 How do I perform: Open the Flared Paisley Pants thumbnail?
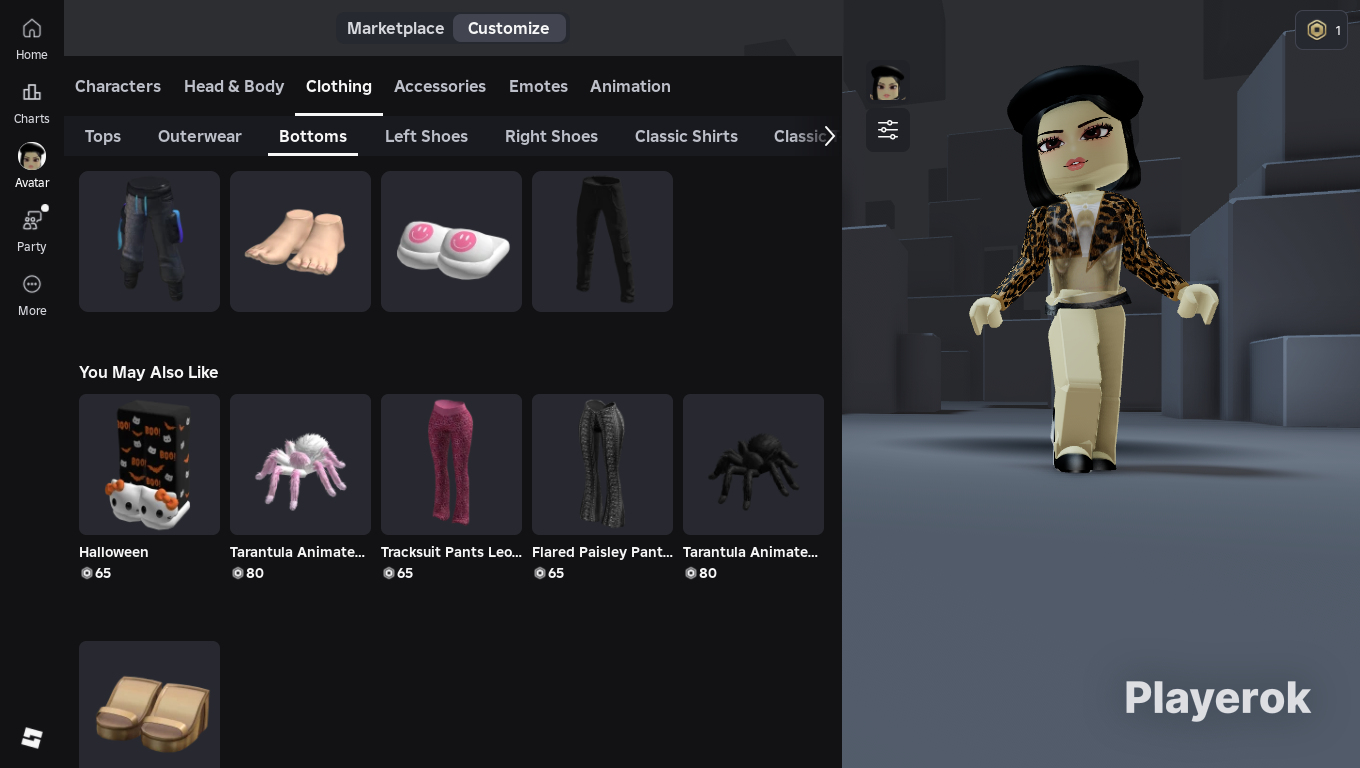602,464
